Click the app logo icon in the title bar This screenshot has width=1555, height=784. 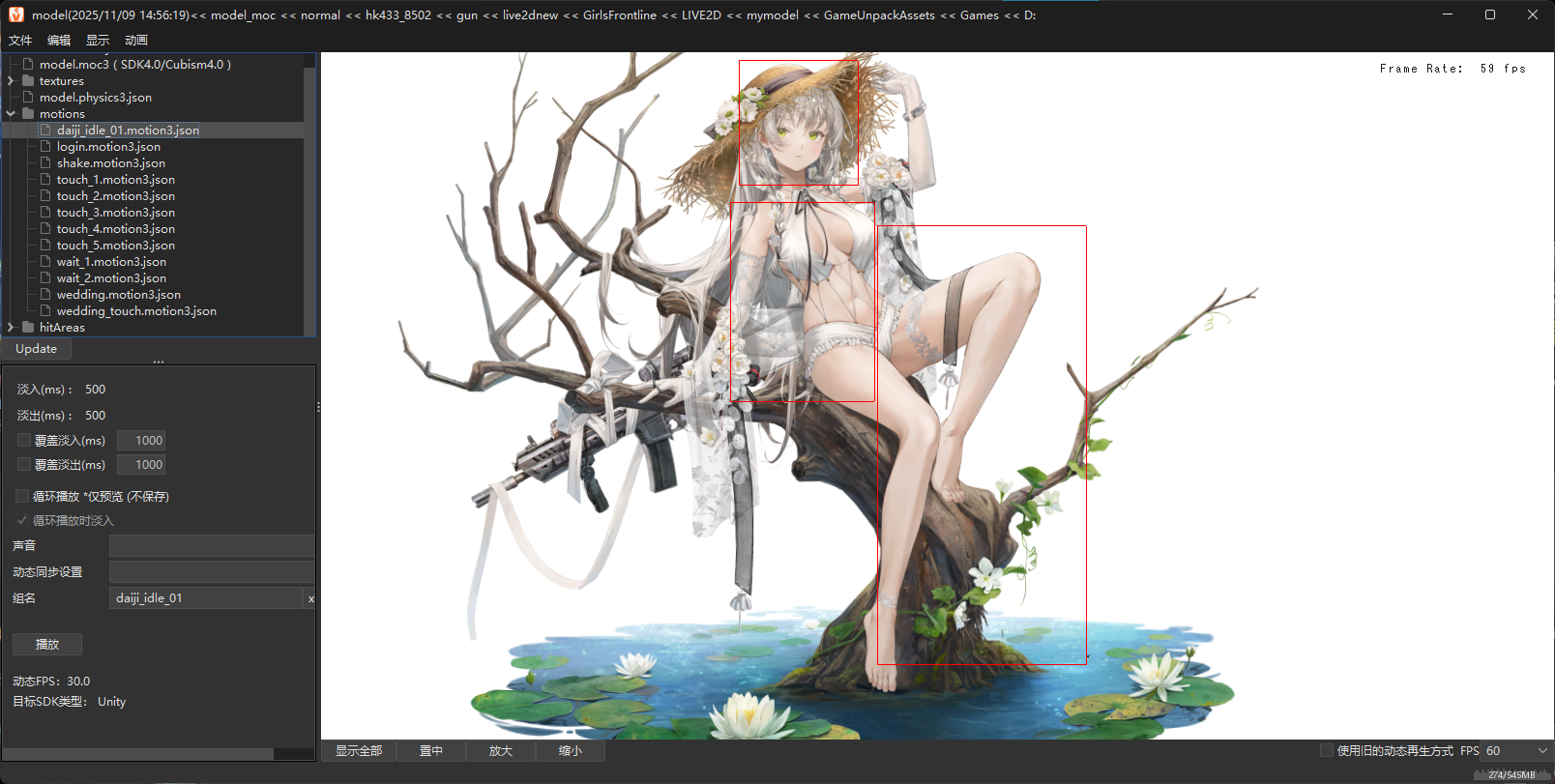16,15
